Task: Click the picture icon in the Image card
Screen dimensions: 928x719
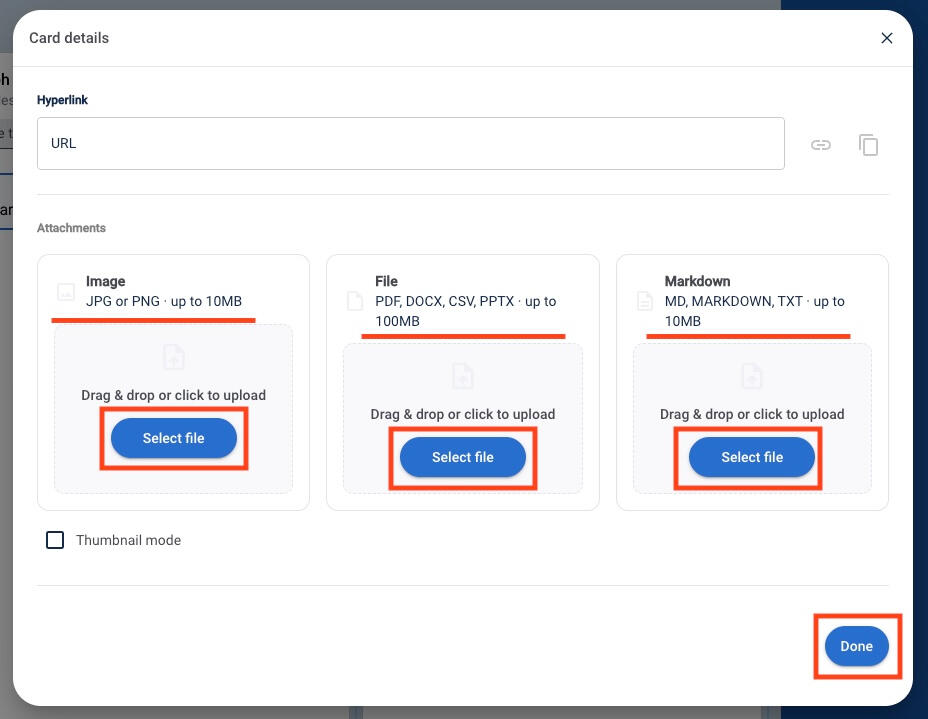Action: click(x=66, y=292)
